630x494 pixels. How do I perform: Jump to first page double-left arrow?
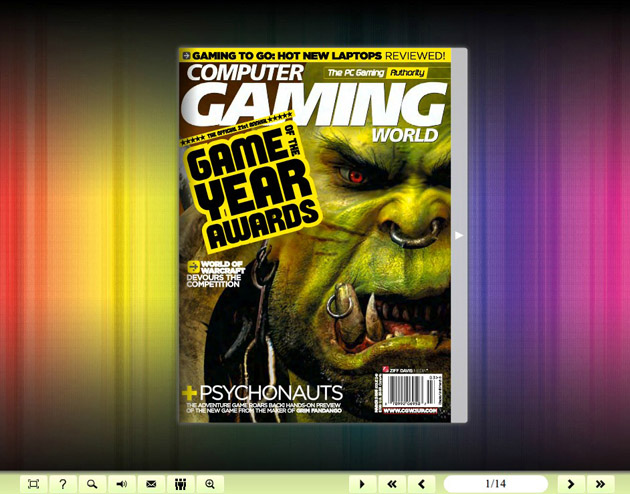tap(392, 484)
